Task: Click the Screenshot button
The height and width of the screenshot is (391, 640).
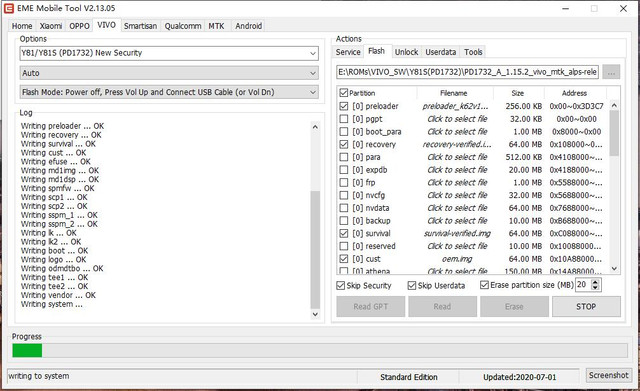Action: pyautogui.click(x=609, y=375)
